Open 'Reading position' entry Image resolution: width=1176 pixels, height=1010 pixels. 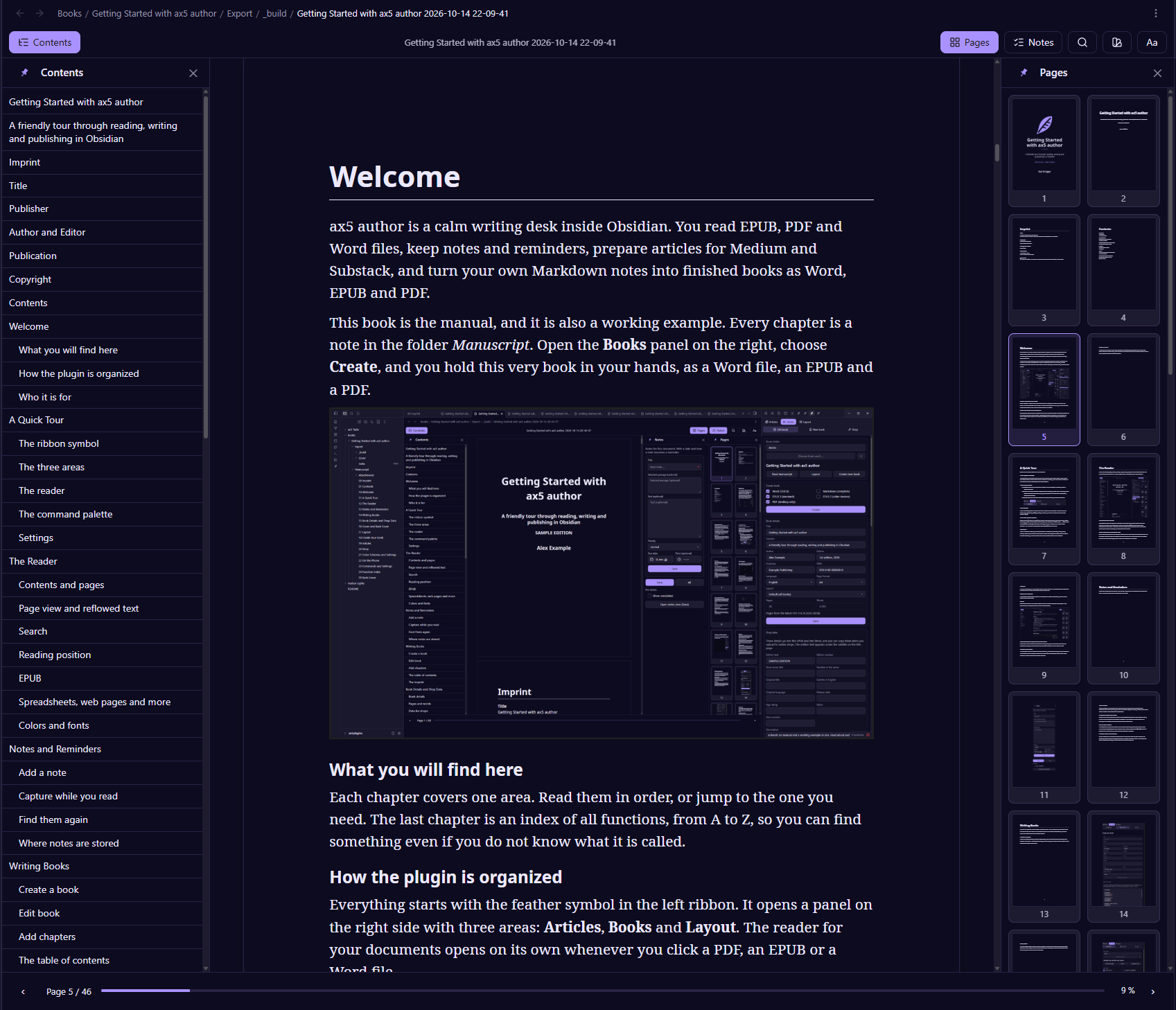pyautogui.click(x=103, y=655)
